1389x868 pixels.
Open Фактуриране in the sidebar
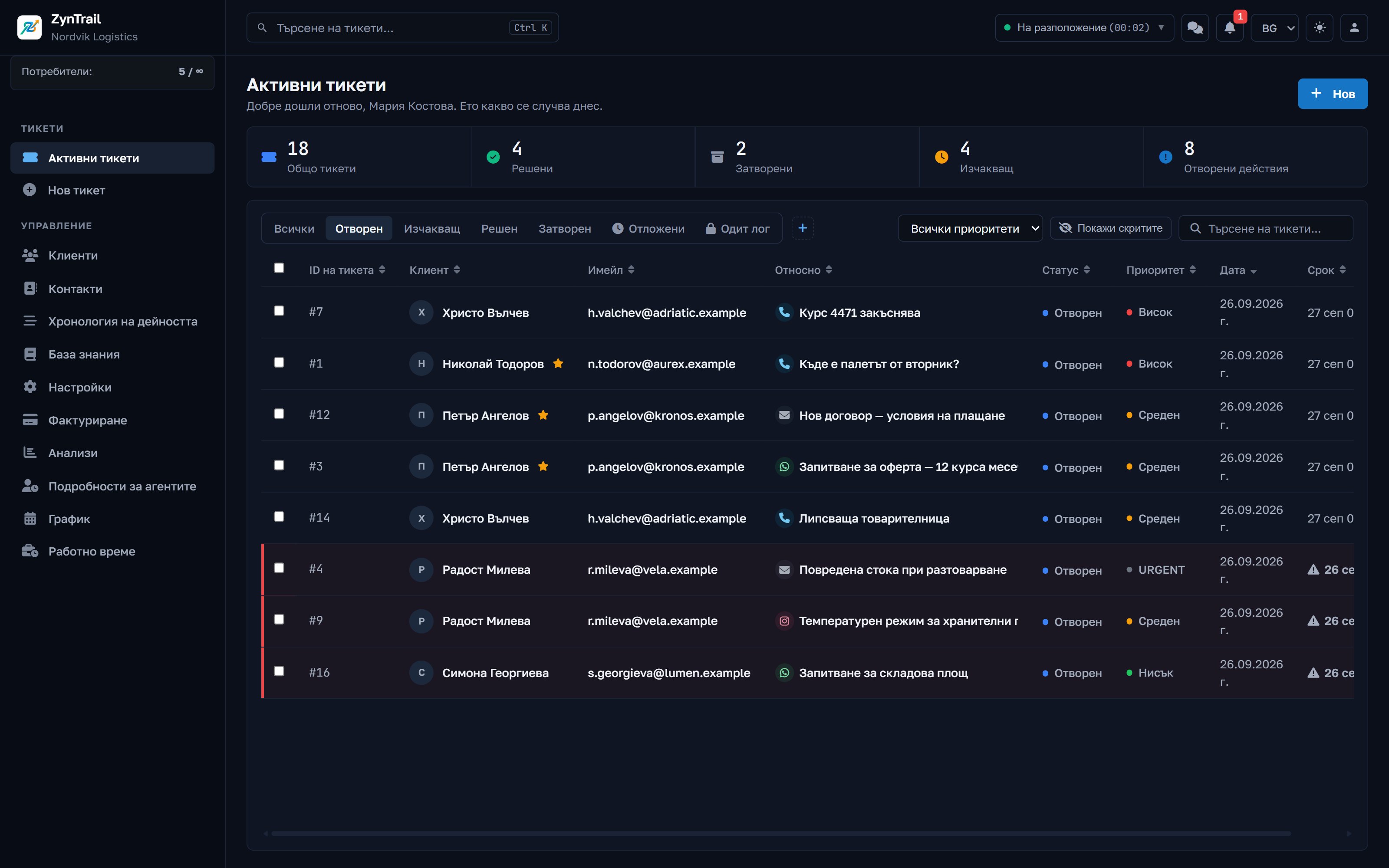tap(112, 420)
